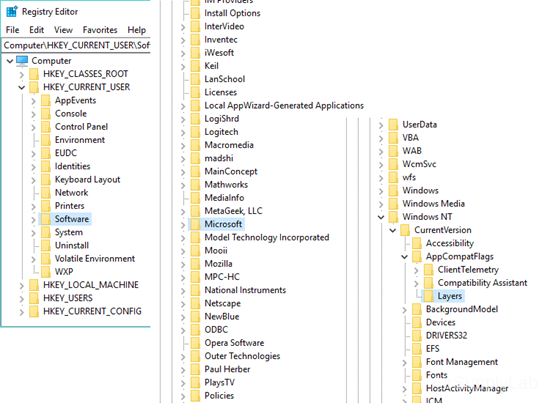Click the Fonts folder icon

pyautogui.click(x=417, y=375)
